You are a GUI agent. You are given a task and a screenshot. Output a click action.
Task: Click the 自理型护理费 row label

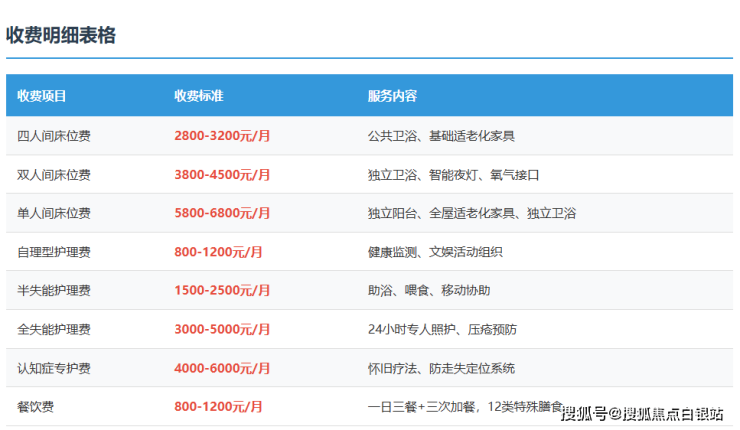tap(54, 252)
